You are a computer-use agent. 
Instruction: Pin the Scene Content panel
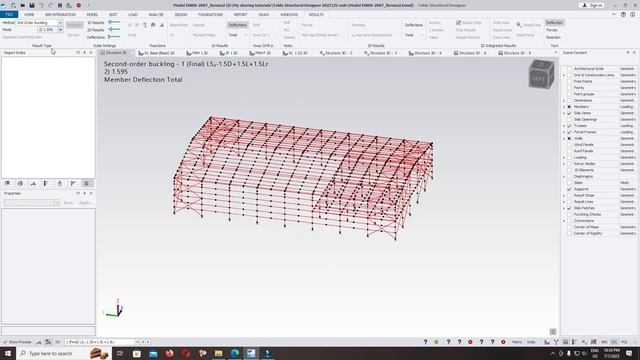point(628,53)
